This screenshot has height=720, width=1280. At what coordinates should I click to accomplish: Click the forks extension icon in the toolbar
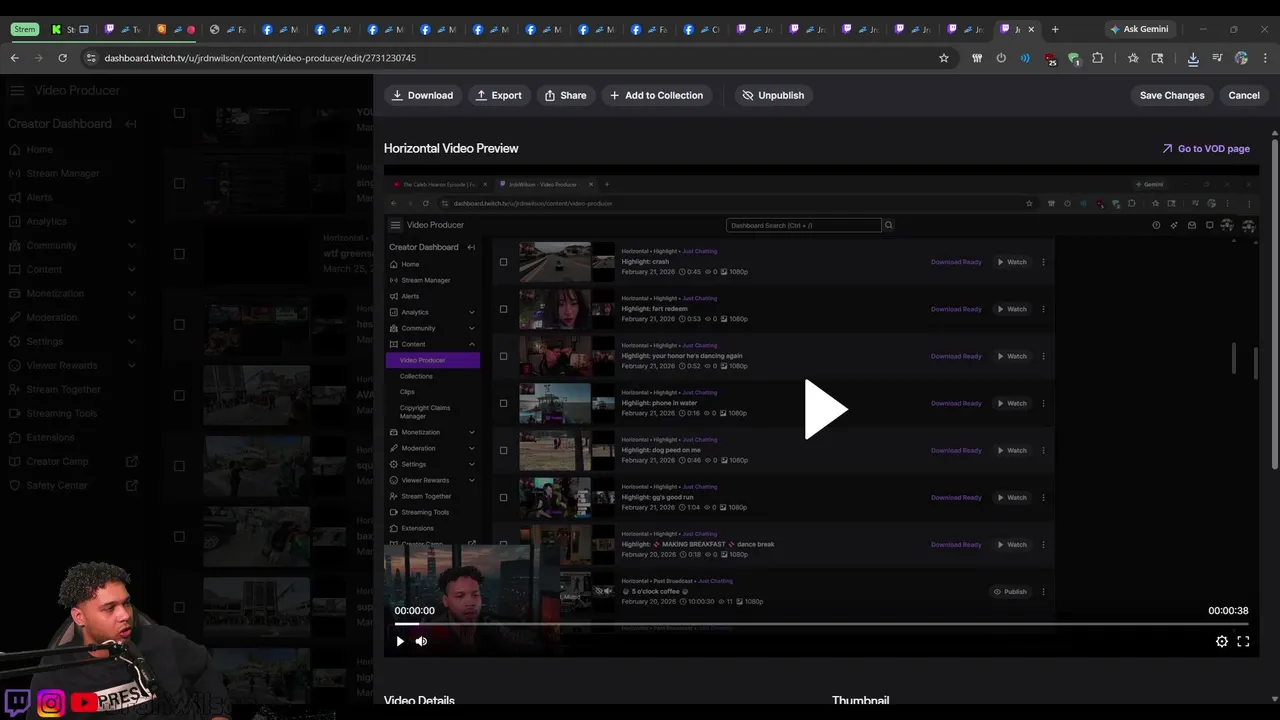[x=977, y=58]
